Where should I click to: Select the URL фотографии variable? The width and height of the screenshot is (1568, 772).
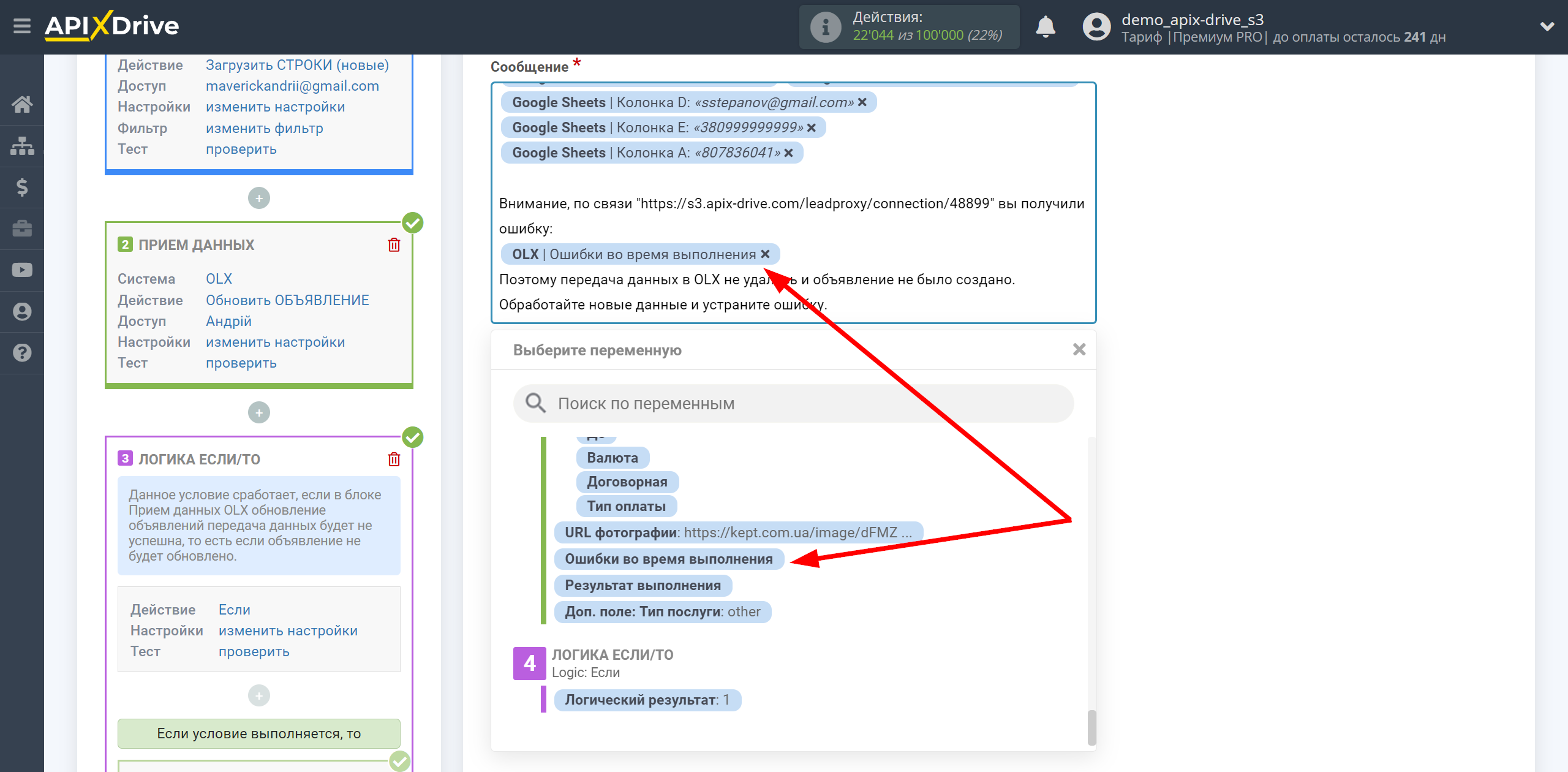point(738,532)
